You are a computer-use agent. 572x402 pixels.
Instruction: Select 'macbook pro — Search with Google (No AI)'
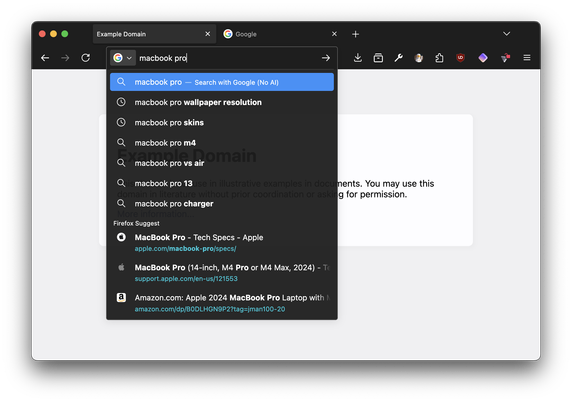(x=222, y=82)
